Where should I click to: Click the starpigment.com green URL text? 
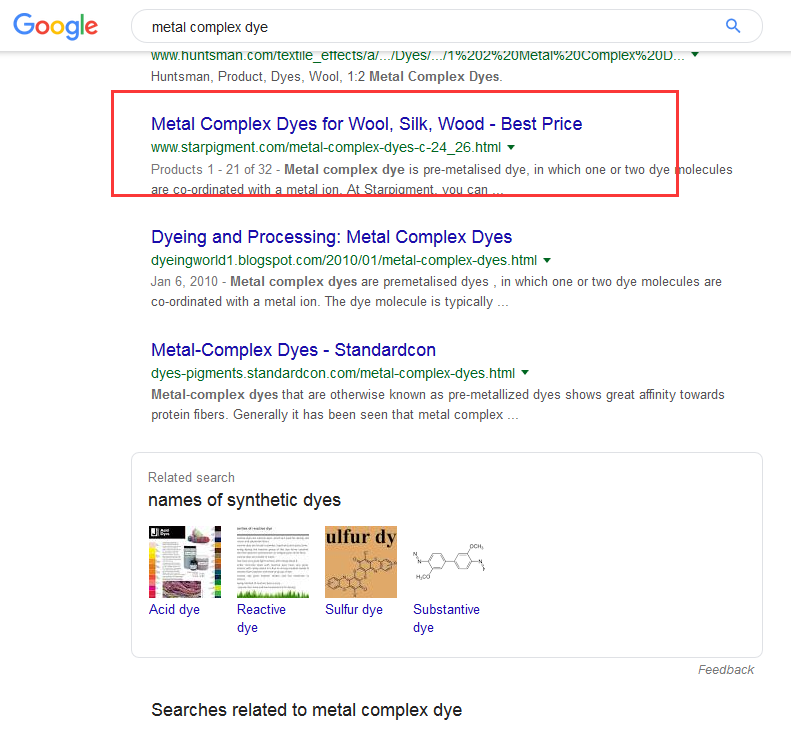(x=326, y=147)
